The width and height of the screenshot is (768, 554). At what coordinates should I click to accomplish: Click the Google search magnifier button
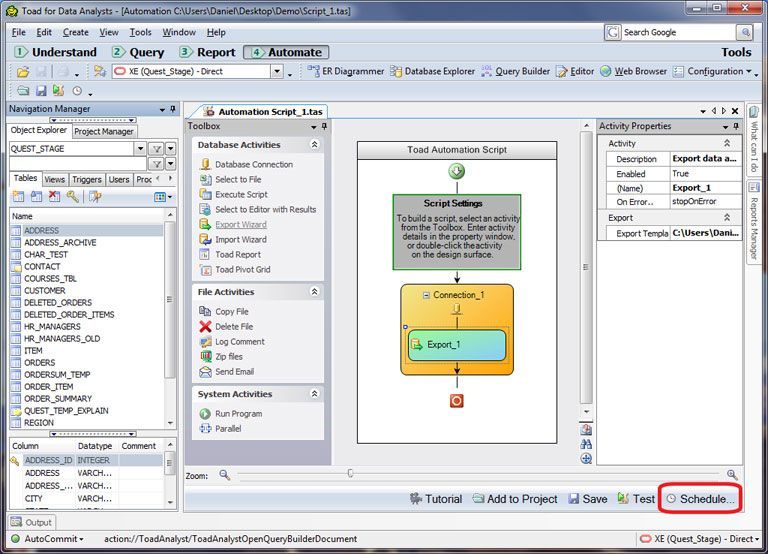click(x=744, y=32)
